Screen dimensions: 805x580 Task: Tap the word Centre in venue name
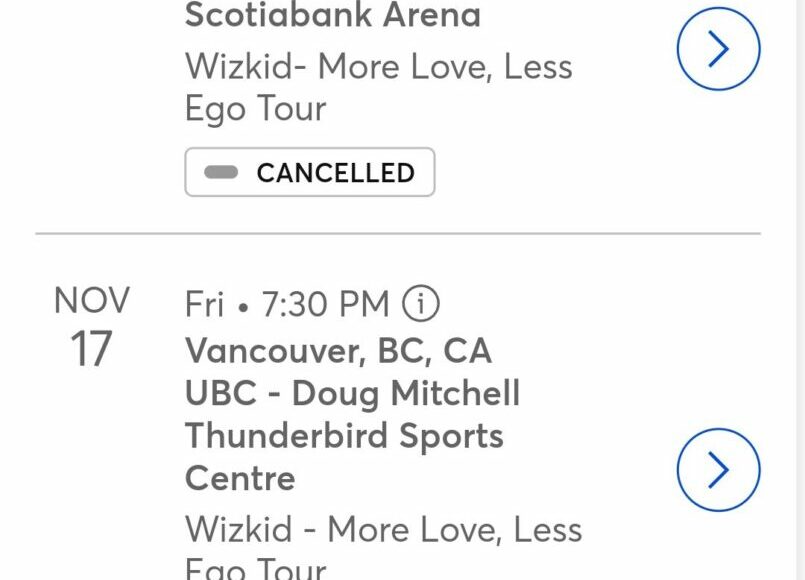240,478
